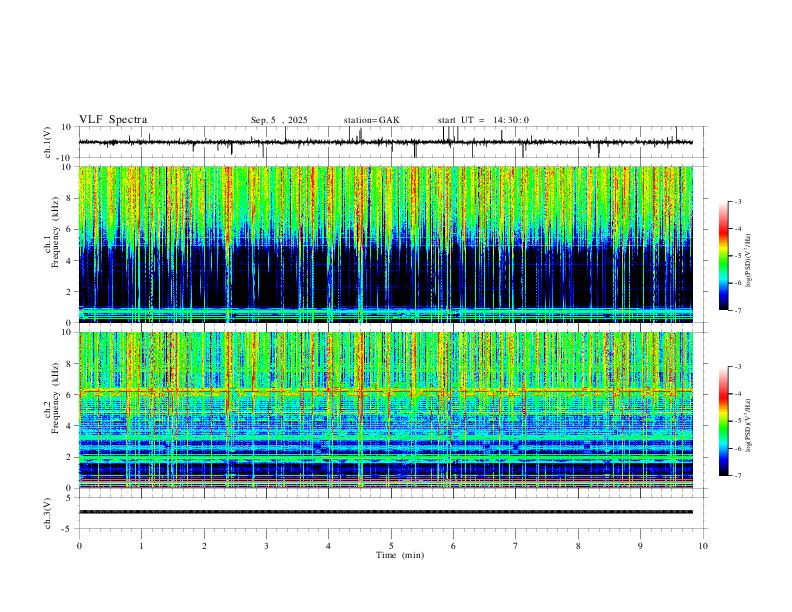
Task: Click the ch.1 voltage waveform trace panel
Action: pos(392,142)
